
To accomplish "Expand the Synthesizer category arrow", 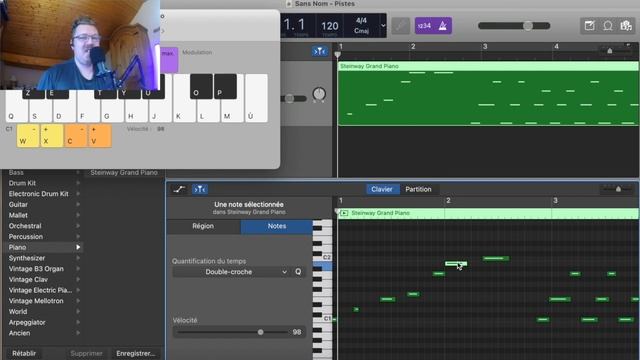I will (78, 258).
